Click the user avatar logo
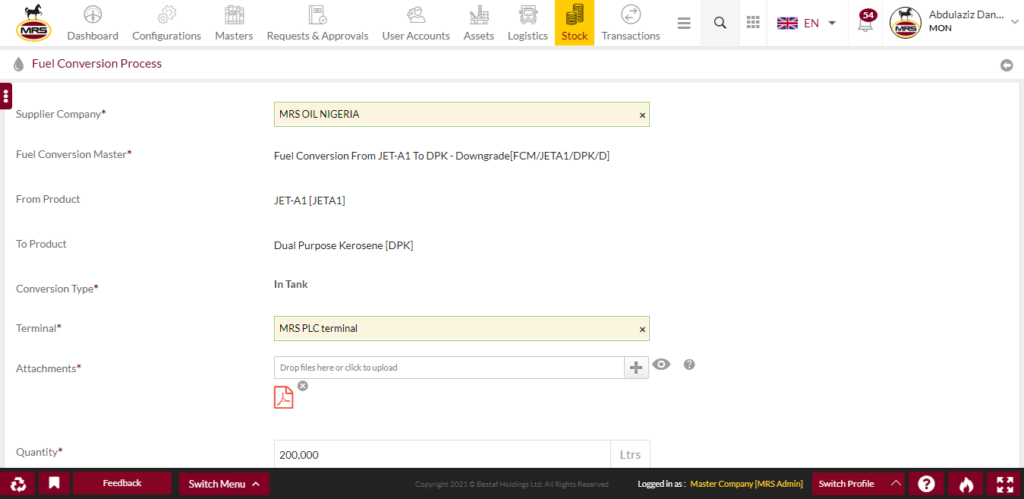Viewport: 1024px width, 499px height. coord(905,23)
